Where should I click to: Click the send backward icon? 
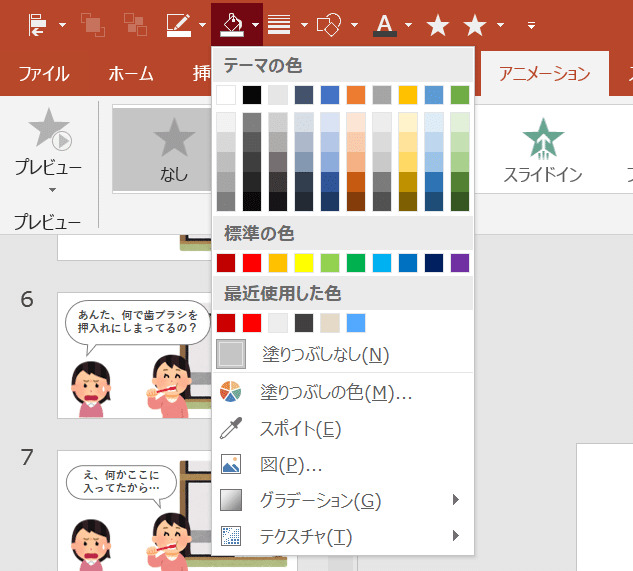pos(135,25)
